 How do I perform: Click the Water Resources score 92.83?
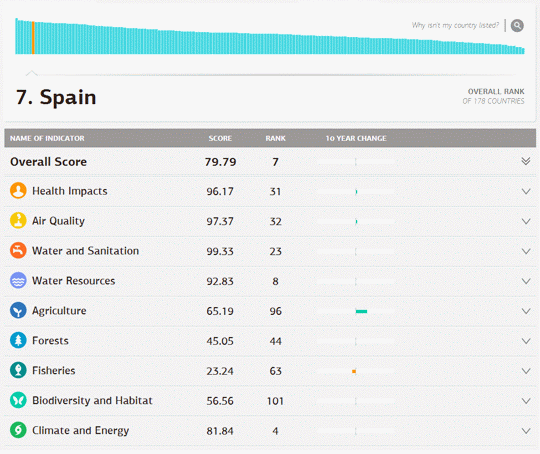pos(220,281)
